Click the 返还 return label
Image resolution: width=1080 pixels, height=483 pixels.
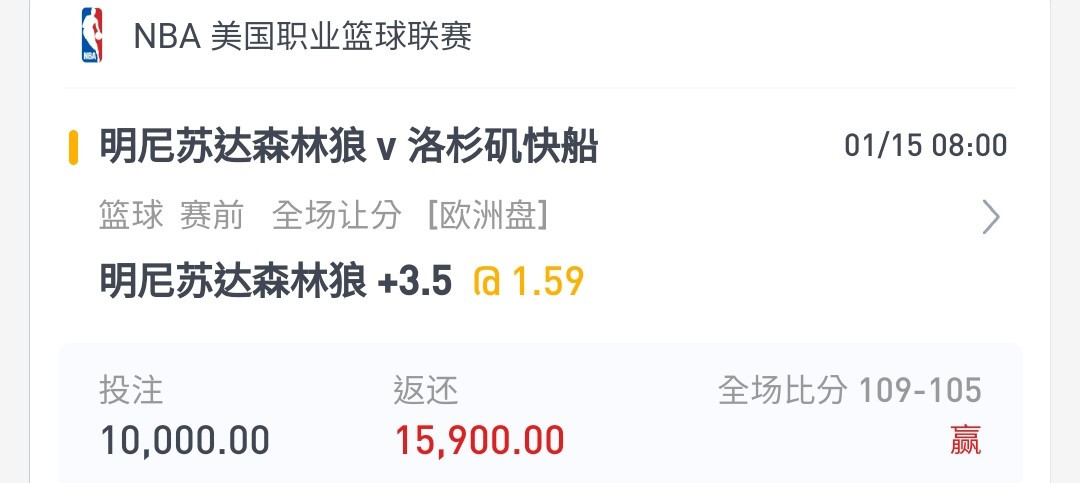(x=426, y=390)
